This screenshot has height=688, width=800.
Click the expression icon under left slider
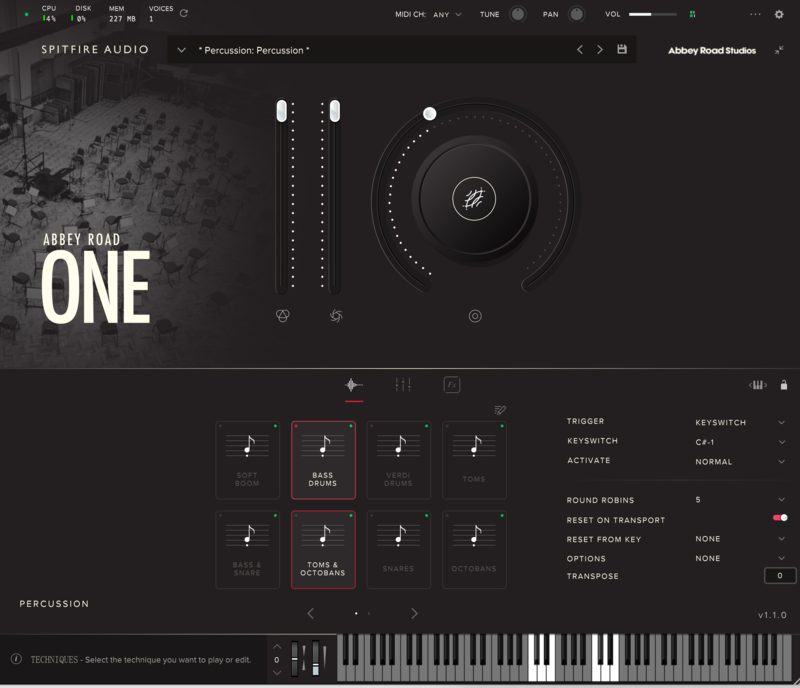pyautogui.click(x=283, y=316)
